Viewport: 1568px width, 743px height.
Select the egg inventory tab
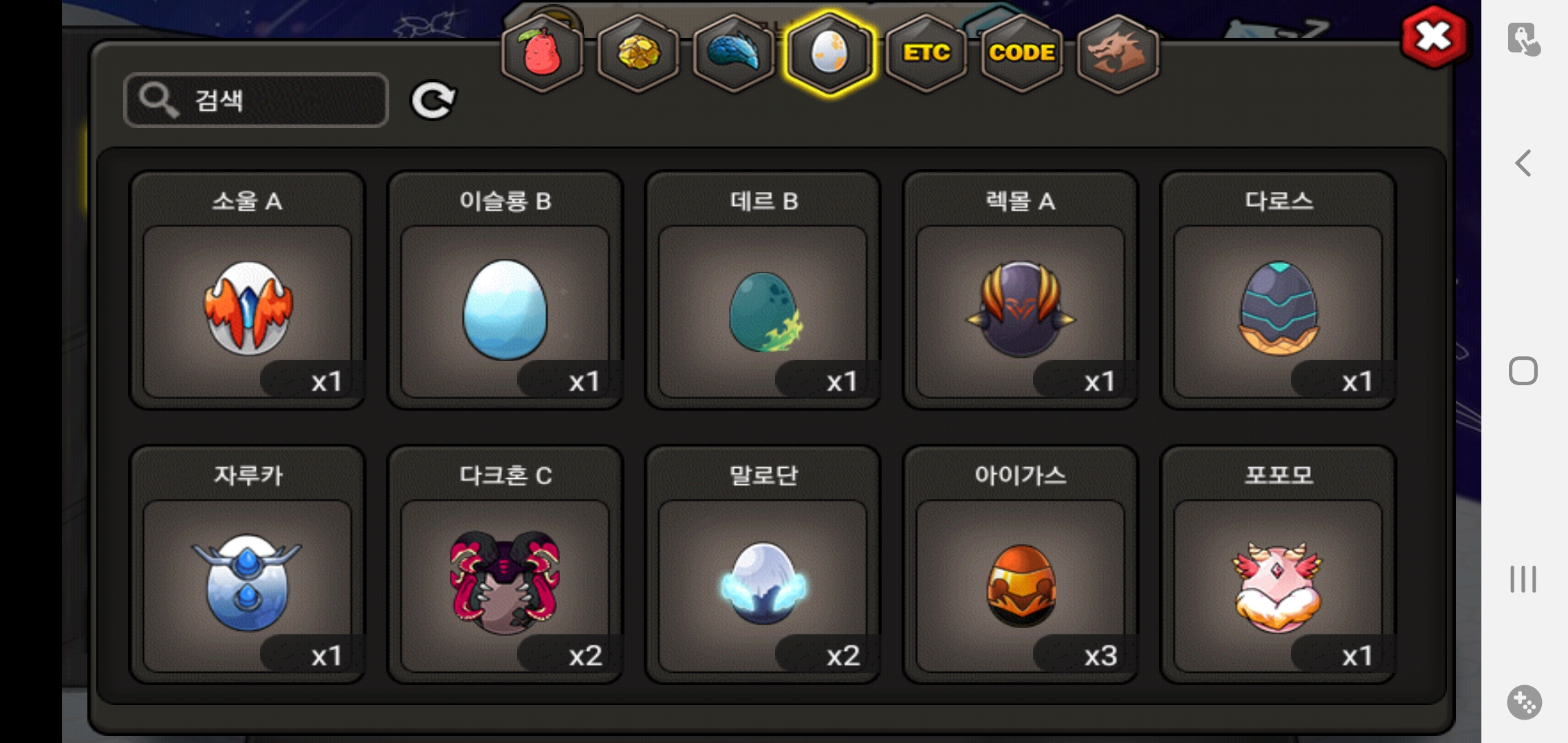click(830, 54)
